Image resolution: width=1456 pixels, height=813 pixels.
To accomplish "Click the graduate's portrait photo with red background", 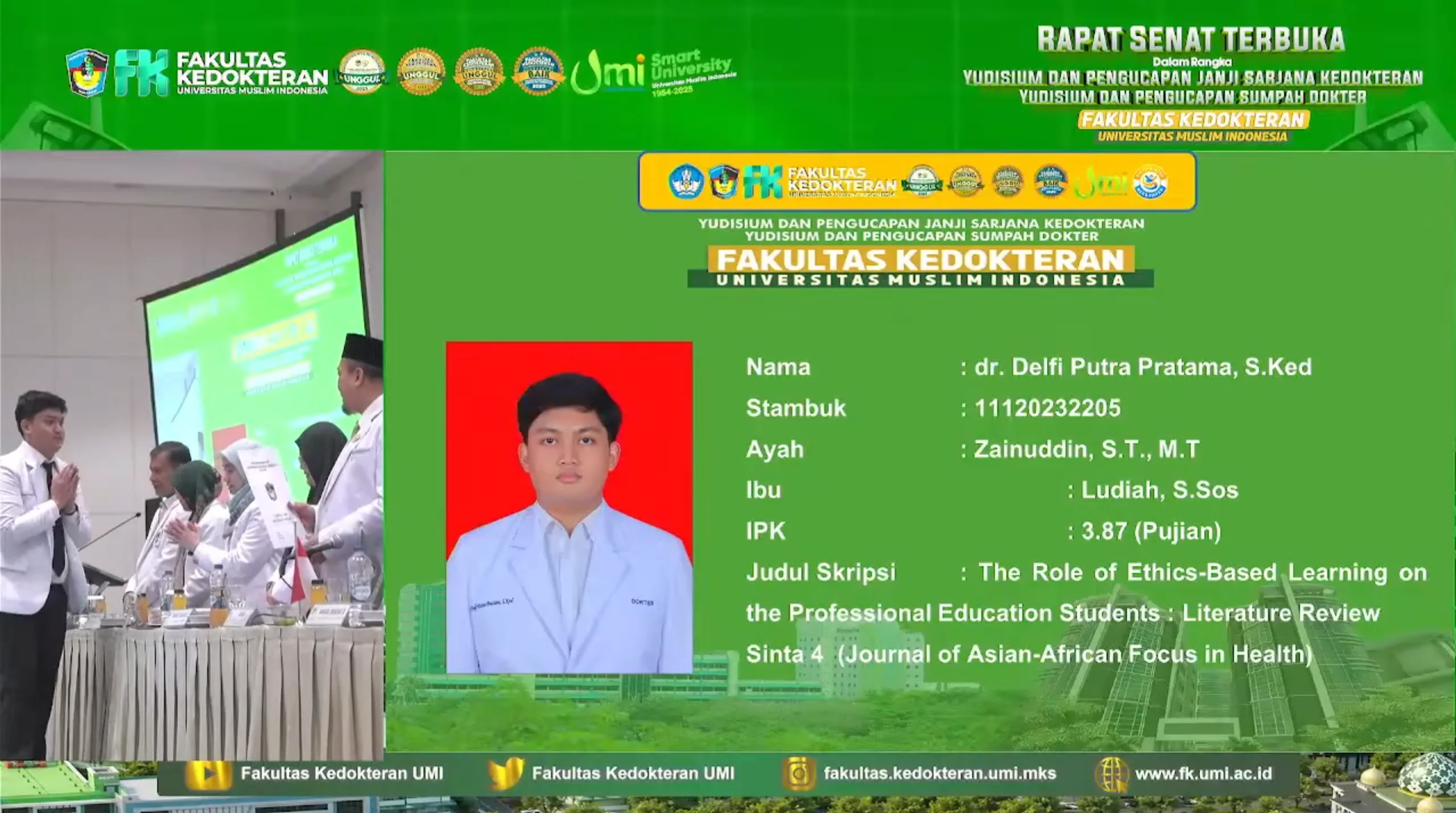I will click(569, 507).
